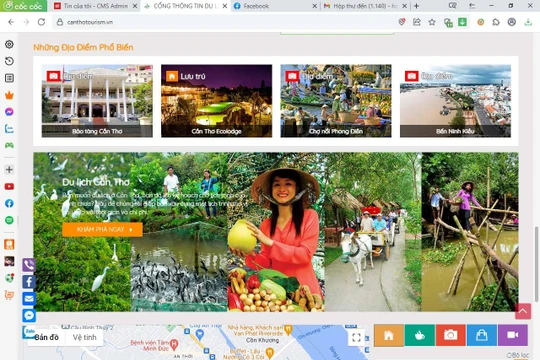Select the blue shopping bag map filter

481,335
